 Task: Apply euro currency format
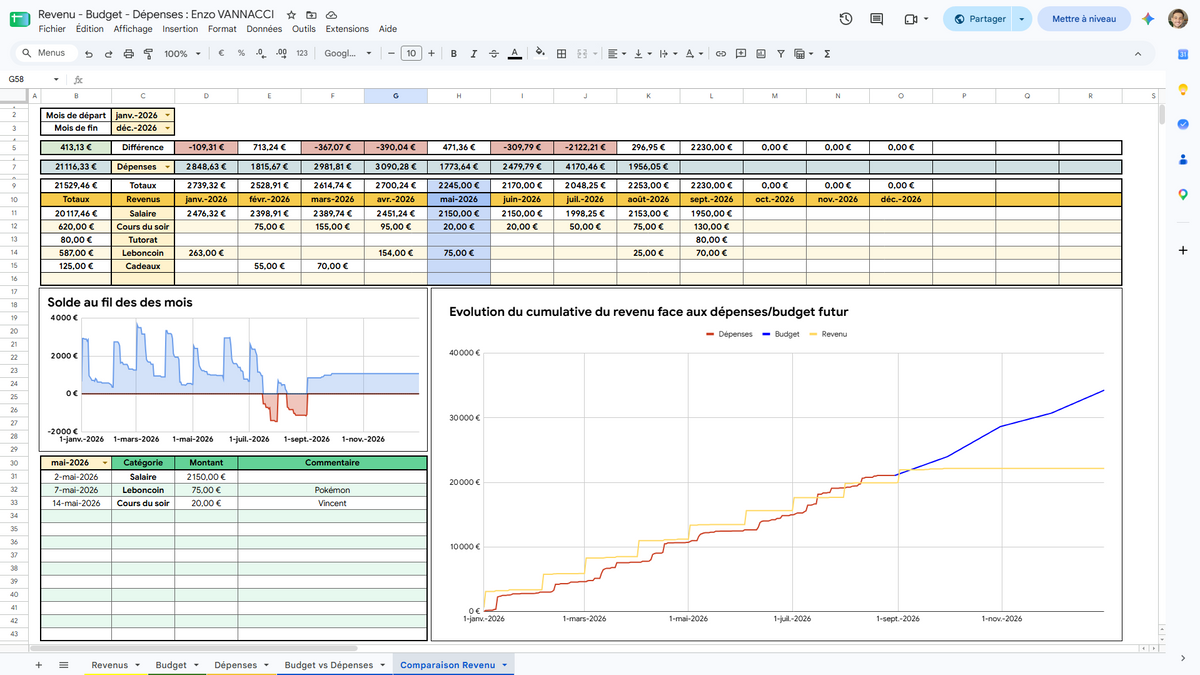(x=221, y=54)
